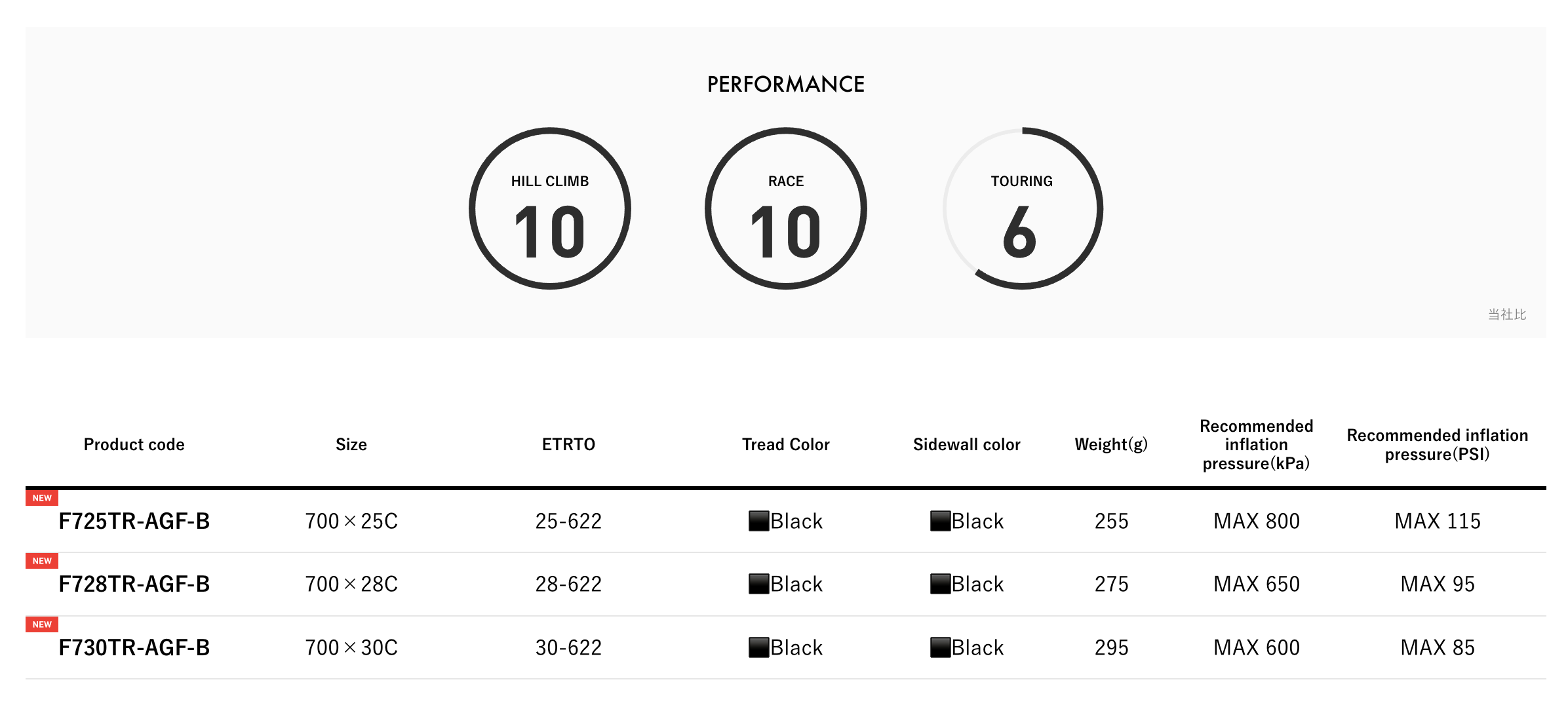Screen dimensions: 1568x726
Task: Click the 当社比 note text
Action: coord(1507,315)
